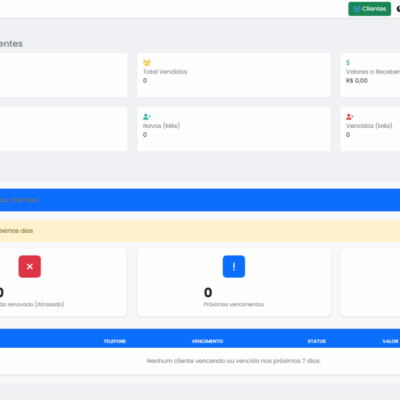Open the green Clientes button
Viewport: 400px width, 400px height.
(369, 9)
